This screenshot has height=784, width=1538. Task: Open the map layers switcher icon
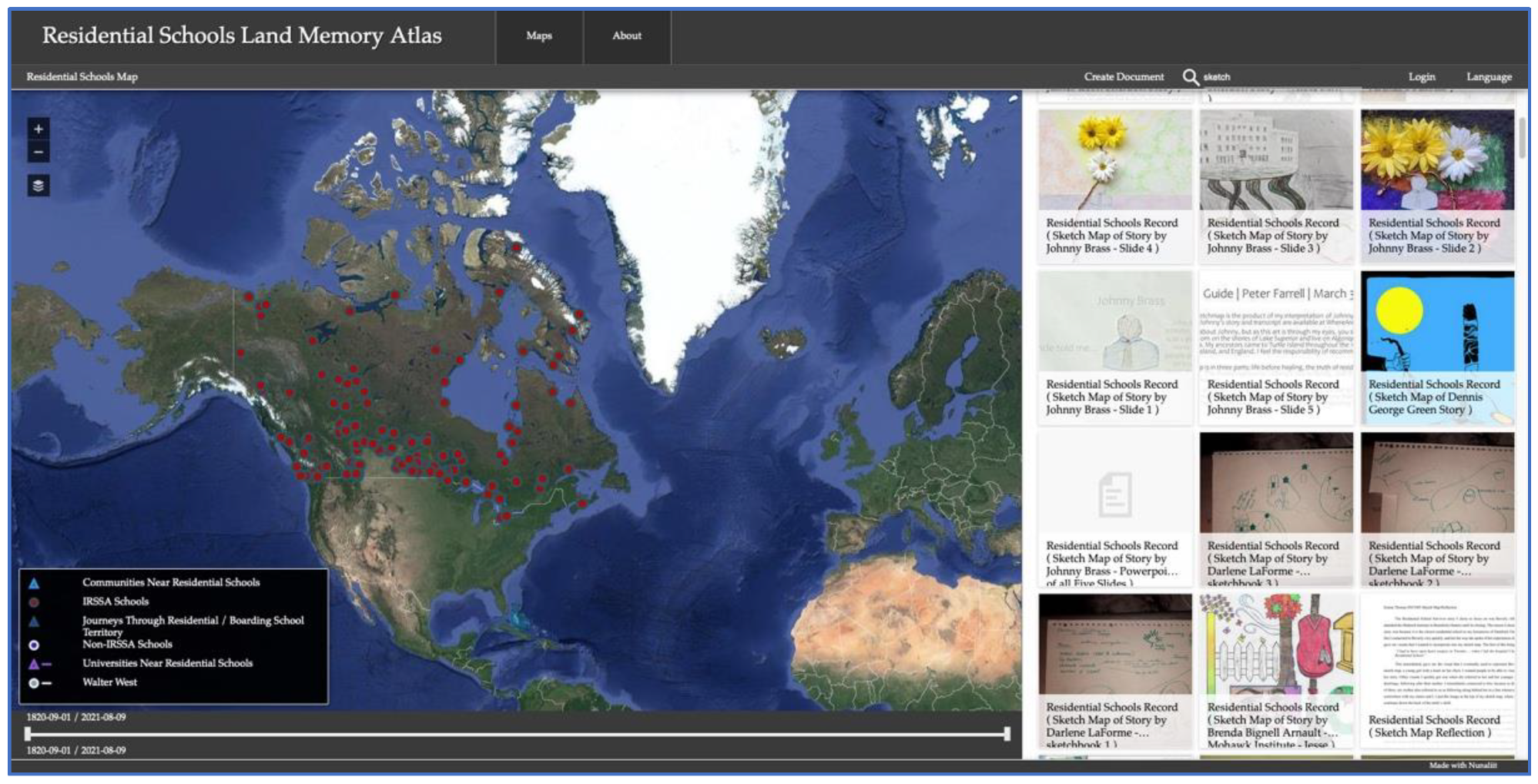39,186
